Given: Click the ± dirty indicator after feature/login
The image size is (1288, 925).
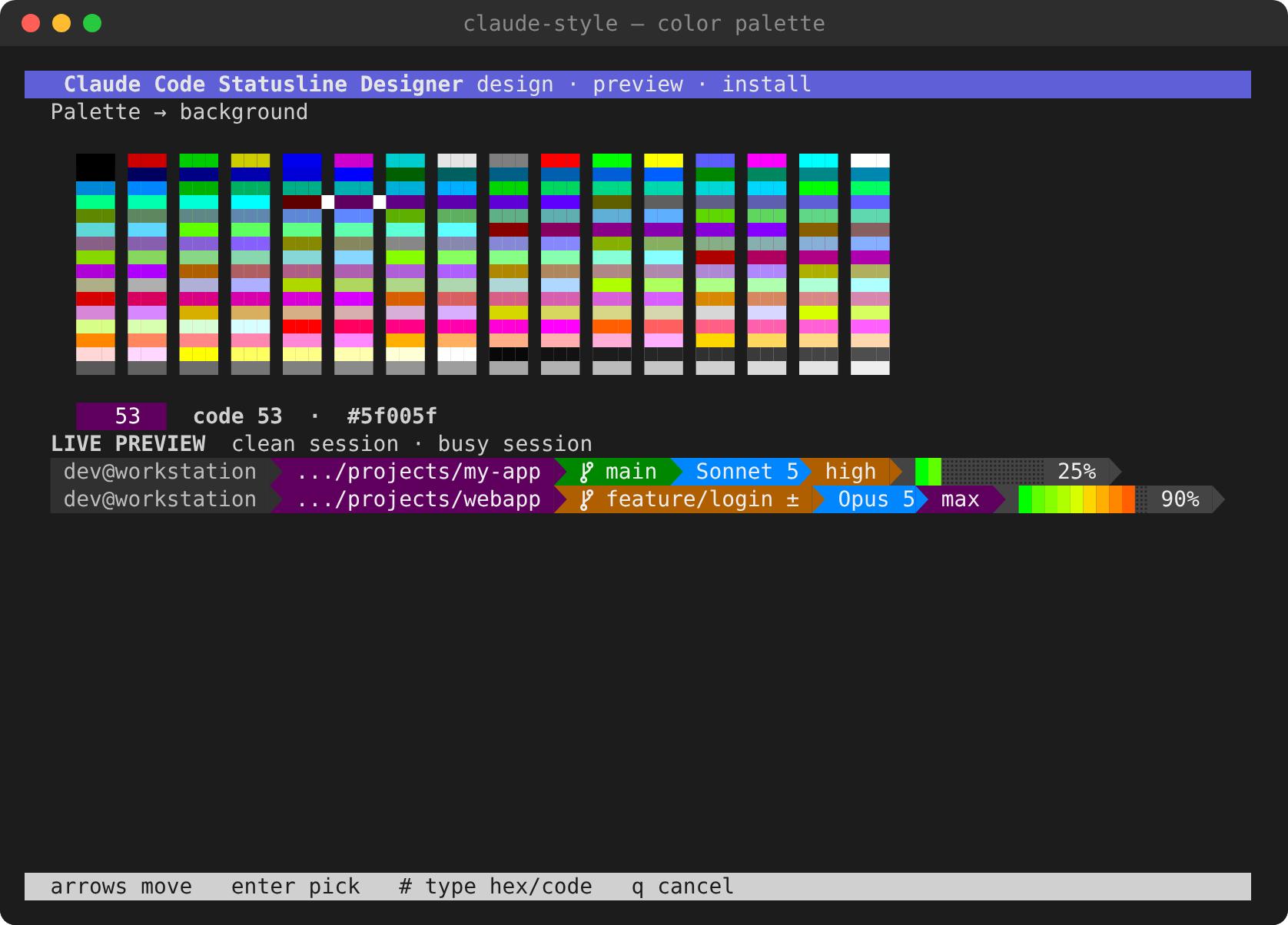Looking at the screenshot, I should (792, 499).
